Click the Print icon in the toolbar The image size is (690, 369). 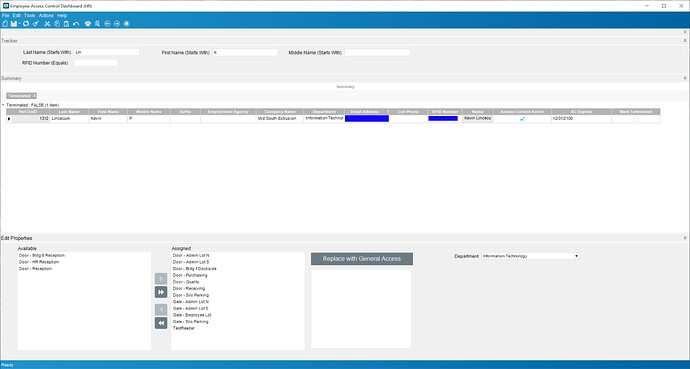88,24
